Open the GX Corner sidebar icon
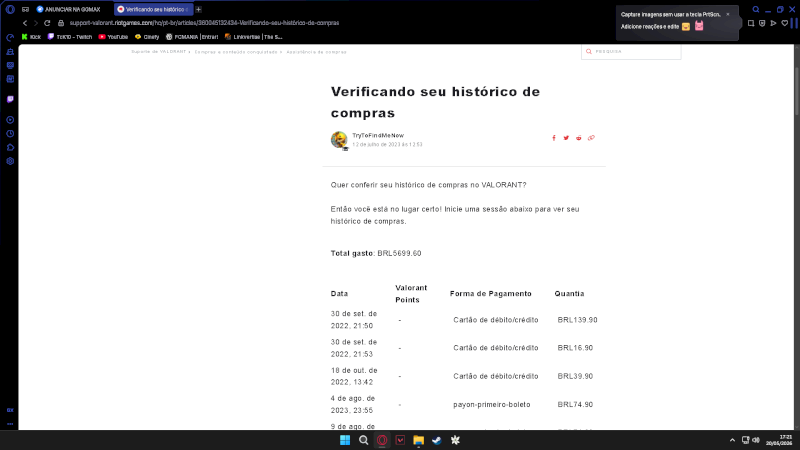 (10, 65)
